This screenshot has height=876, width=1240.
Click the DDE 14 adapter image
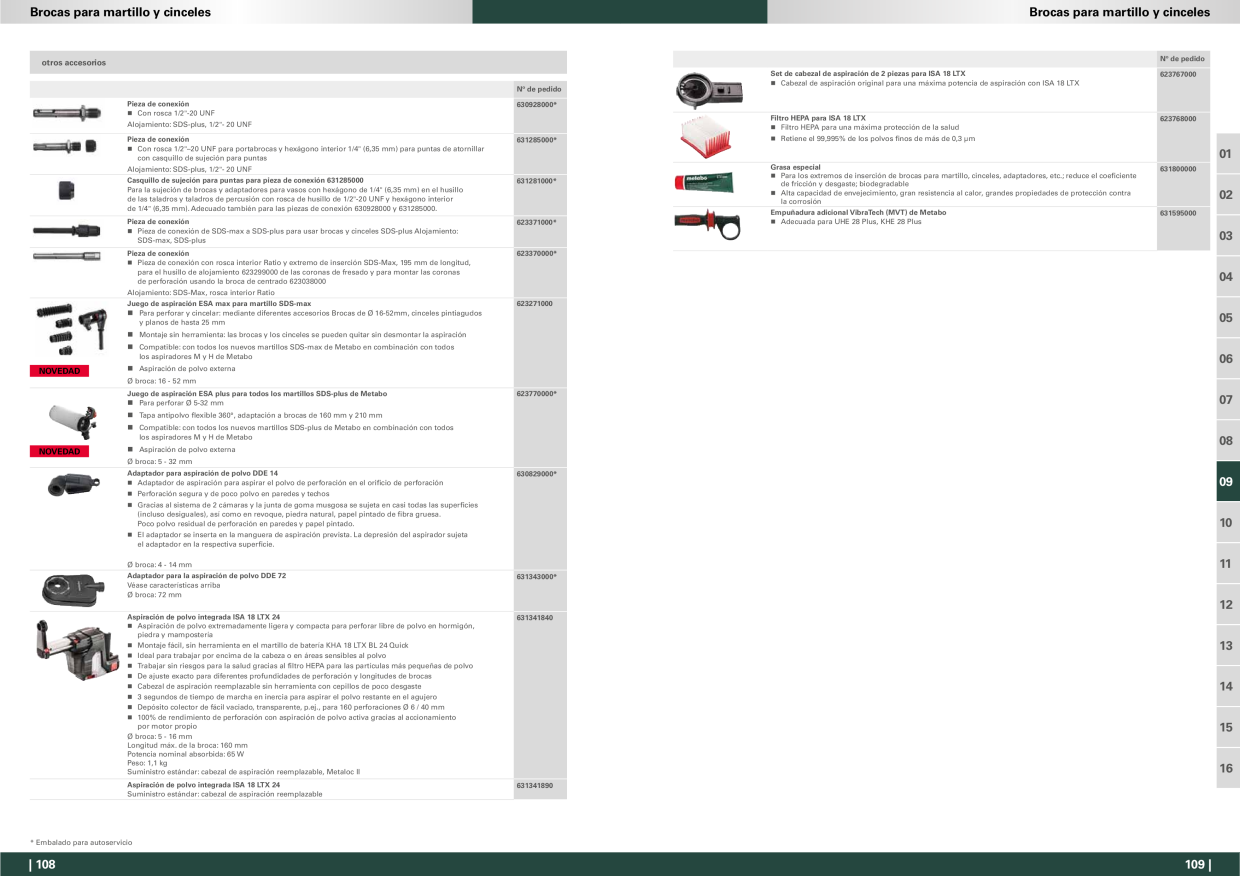tap(74, 486)
